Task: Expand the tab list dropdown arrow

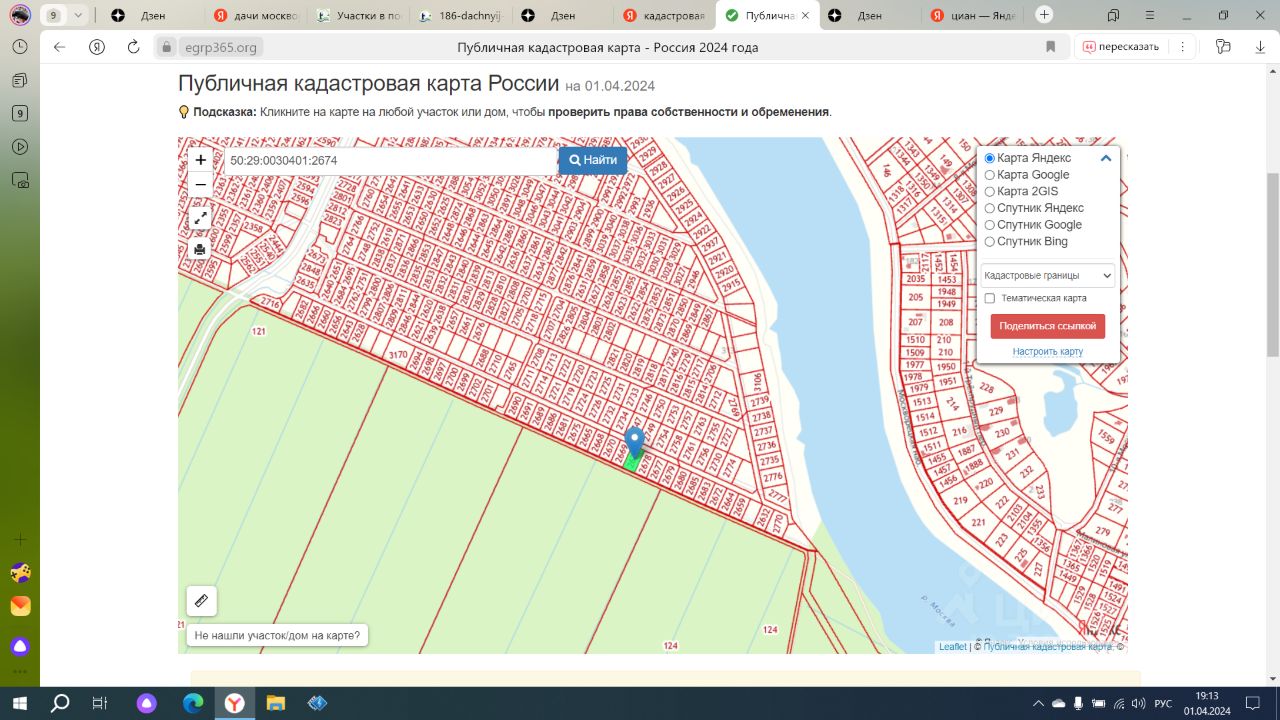Action: (78, 15)
